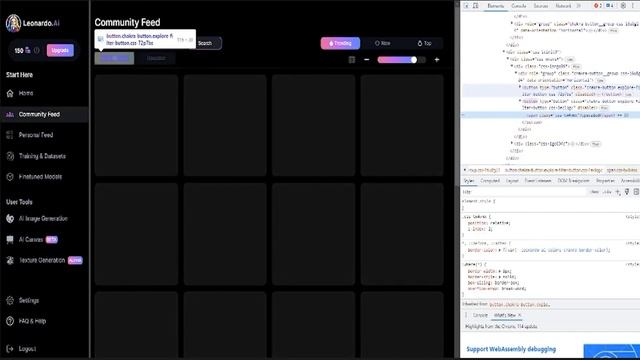Click the plus zoom-in button
This screenshot has height=360, width=640.
437,60
